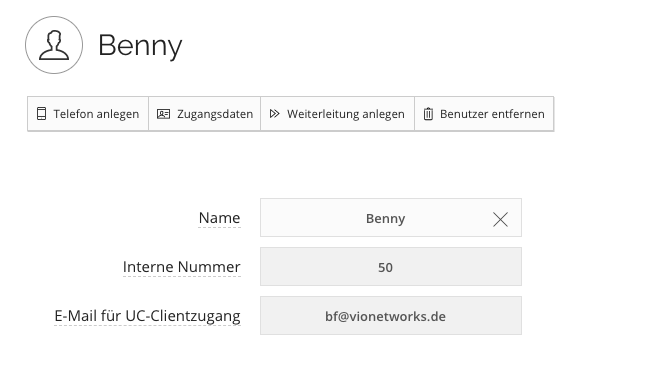This screenshot has width=654, height=390.
Task: Click the Name input containing Benny
Action: 391,218
